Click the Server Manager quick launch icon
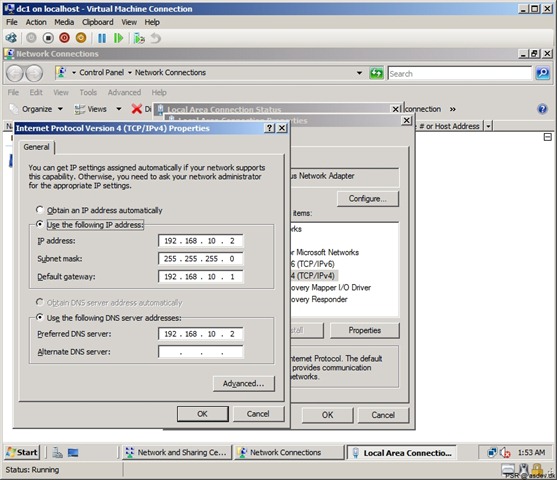Screen dimensions: 557x480 click(x=57, y=452)
